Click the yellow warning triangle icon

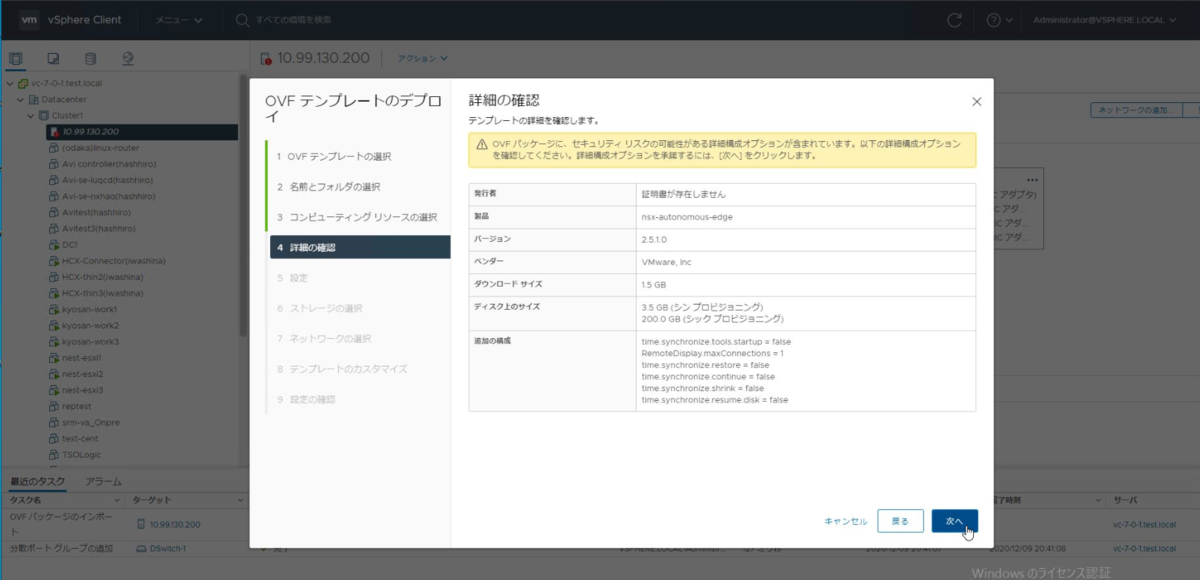481,146
